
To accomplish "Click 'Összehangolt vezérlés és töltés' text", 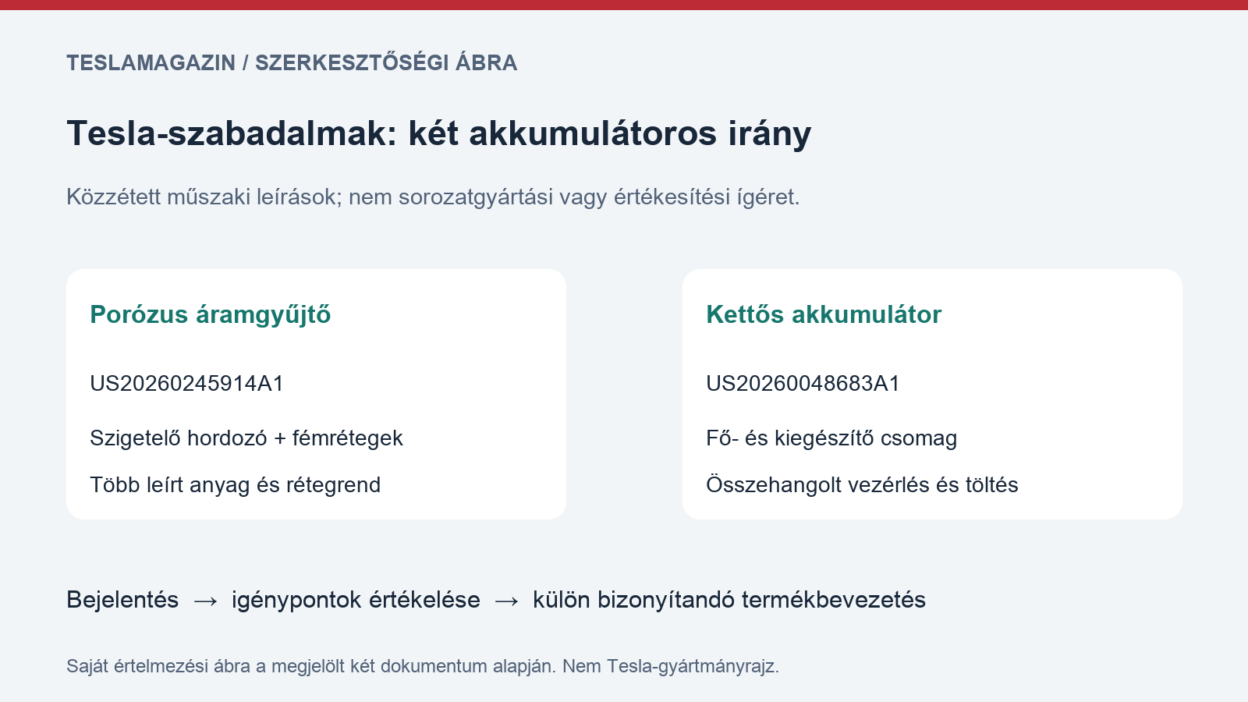I will coord(862,485).
